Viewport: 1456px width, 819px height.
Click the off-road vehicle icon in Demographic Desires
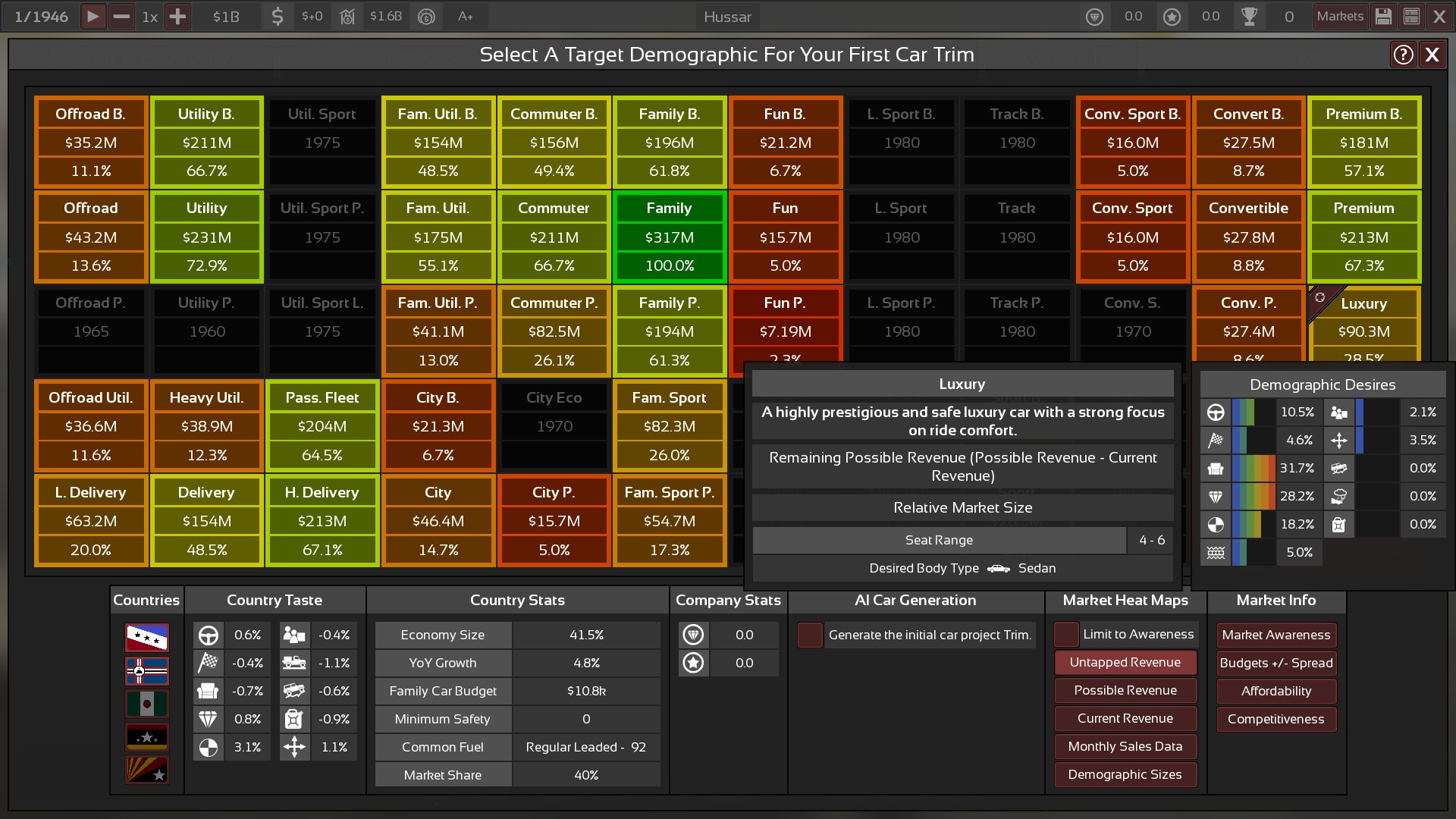point(1339,469)
